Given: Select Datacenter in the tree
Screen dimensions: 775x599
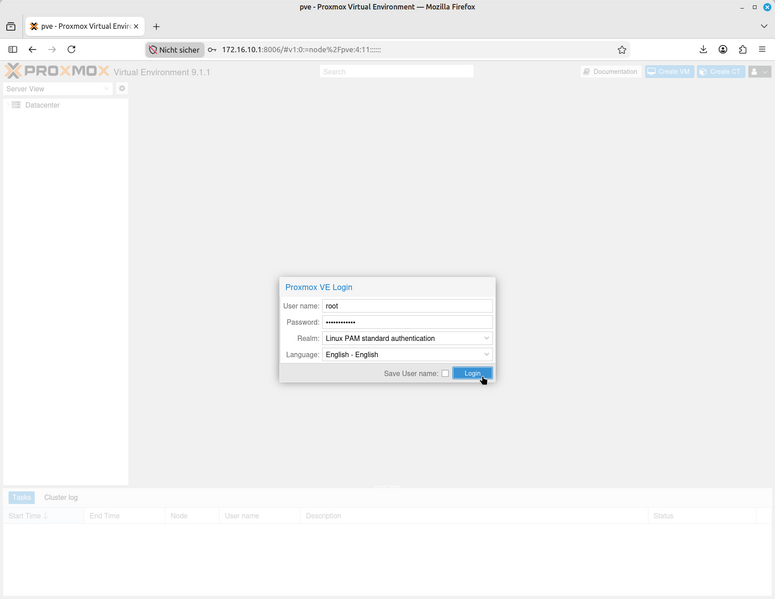Looking at the screenshot, I should (42, 105).
